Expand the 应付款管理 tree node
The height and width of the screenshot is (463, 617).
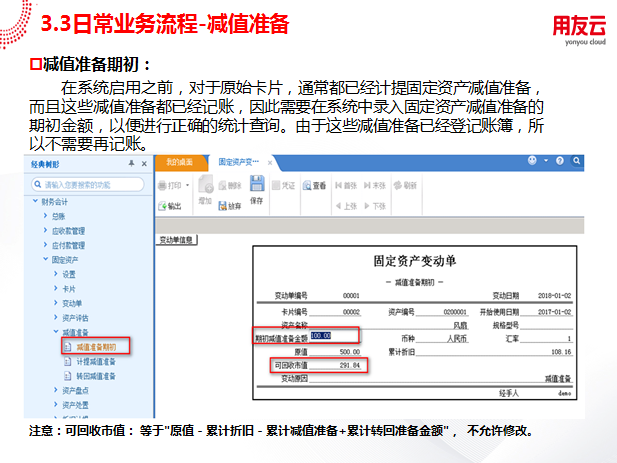click(x=45, y=245)
